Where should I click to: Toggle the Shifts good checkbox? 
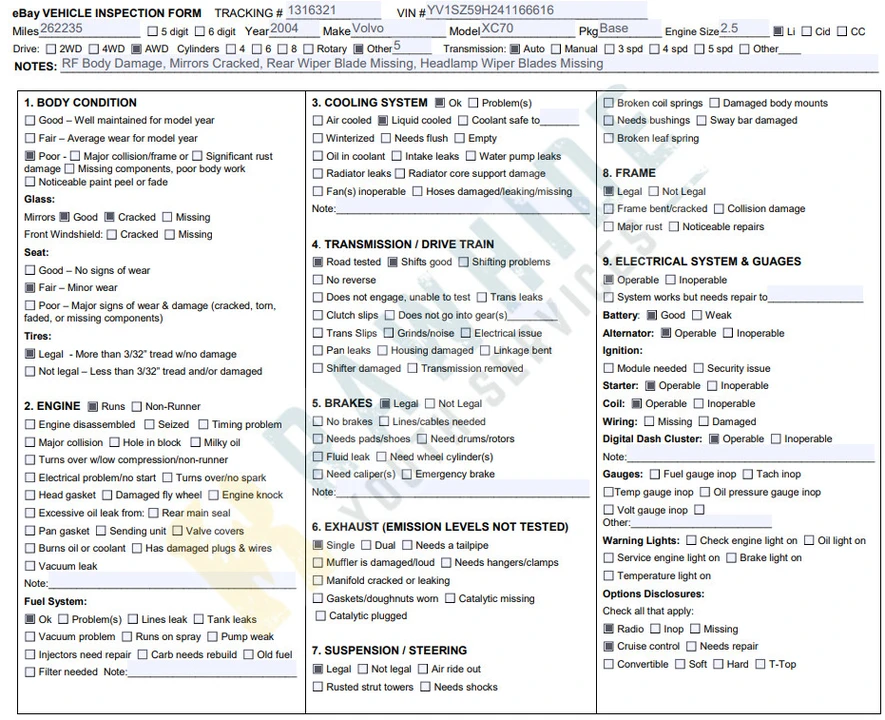[393, 262]
